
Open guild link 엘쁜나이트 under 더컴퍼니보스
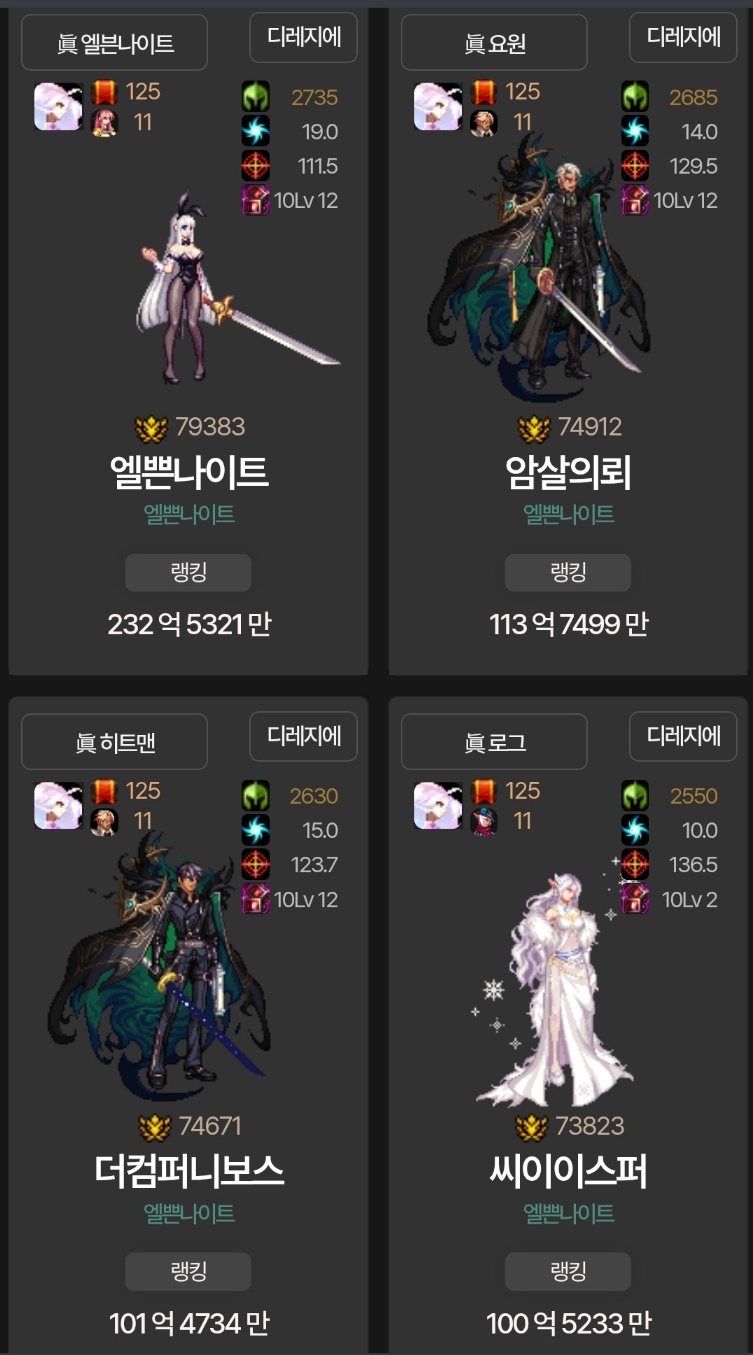189,1213
